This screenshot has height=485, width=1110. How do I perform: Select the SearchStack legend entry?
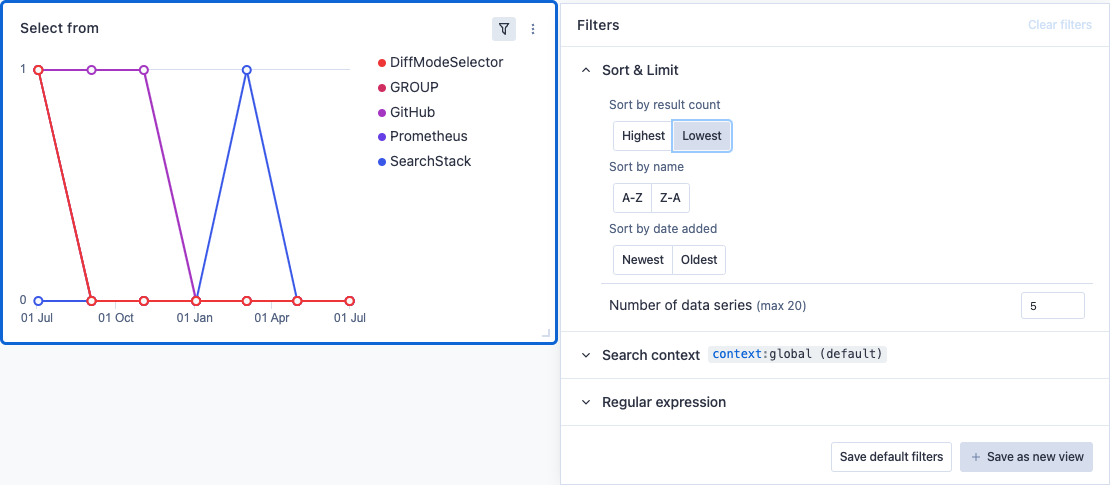[425, 161]
